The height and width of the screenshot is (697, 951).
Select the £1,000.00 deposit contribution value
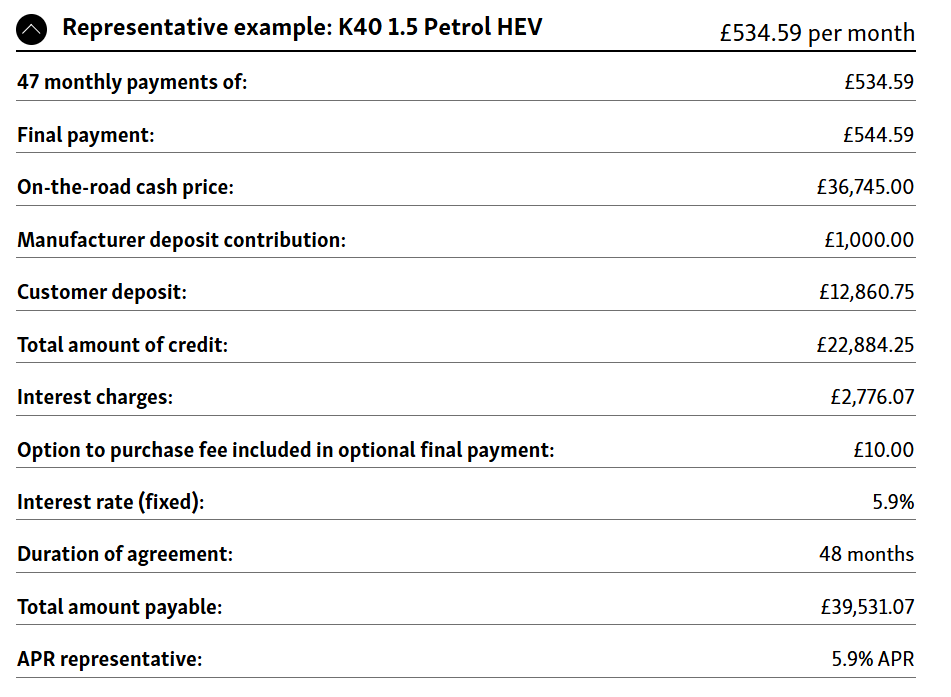pos(868,240)
